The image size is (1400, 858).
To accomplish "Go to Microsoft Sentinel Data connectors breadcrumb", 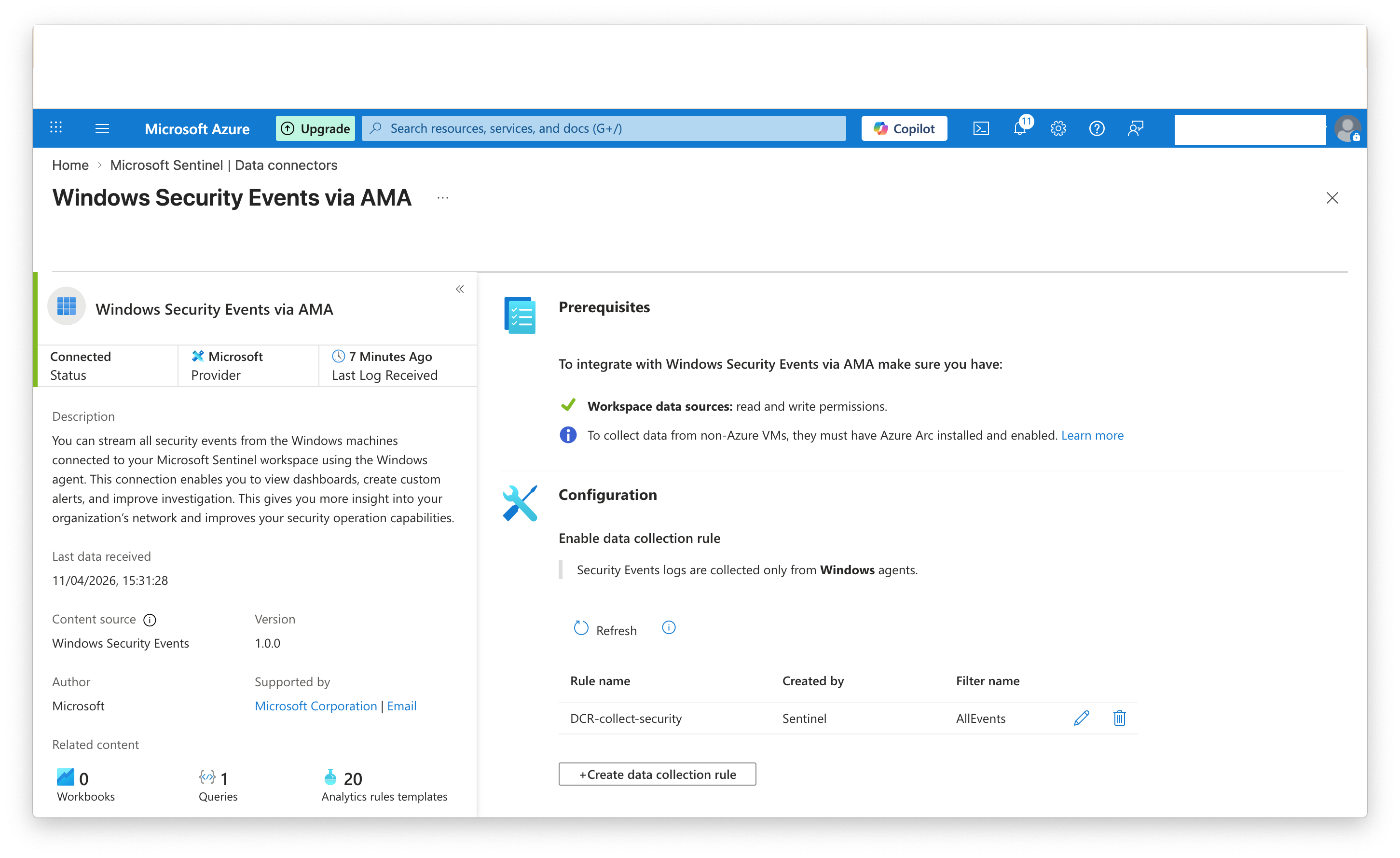I will click(x=223, y=166).
